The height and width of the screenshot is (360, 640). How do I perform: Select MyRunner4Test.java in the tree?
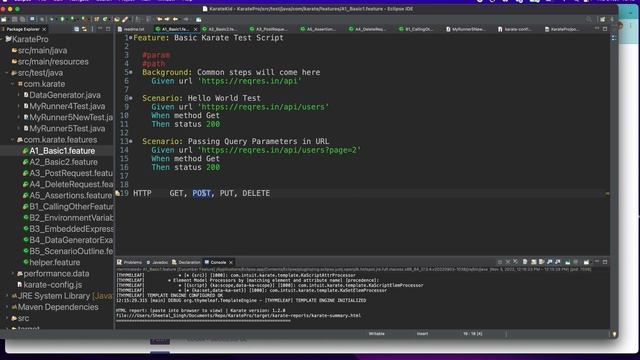click(64, 106)
